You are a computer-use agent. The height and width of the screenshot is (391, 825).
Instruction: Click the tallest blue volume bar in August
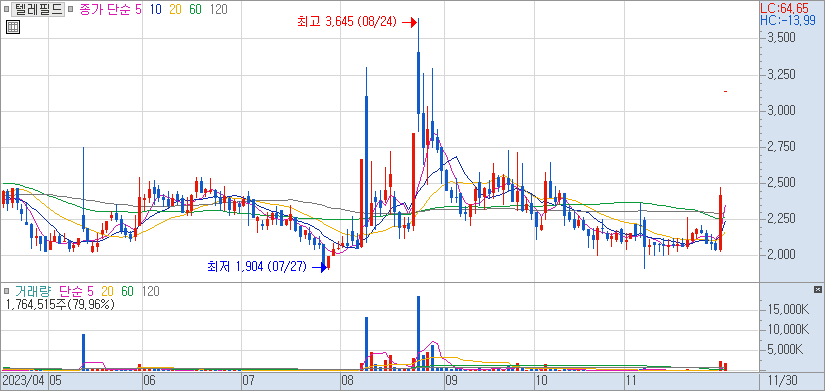tap(418, 333)
